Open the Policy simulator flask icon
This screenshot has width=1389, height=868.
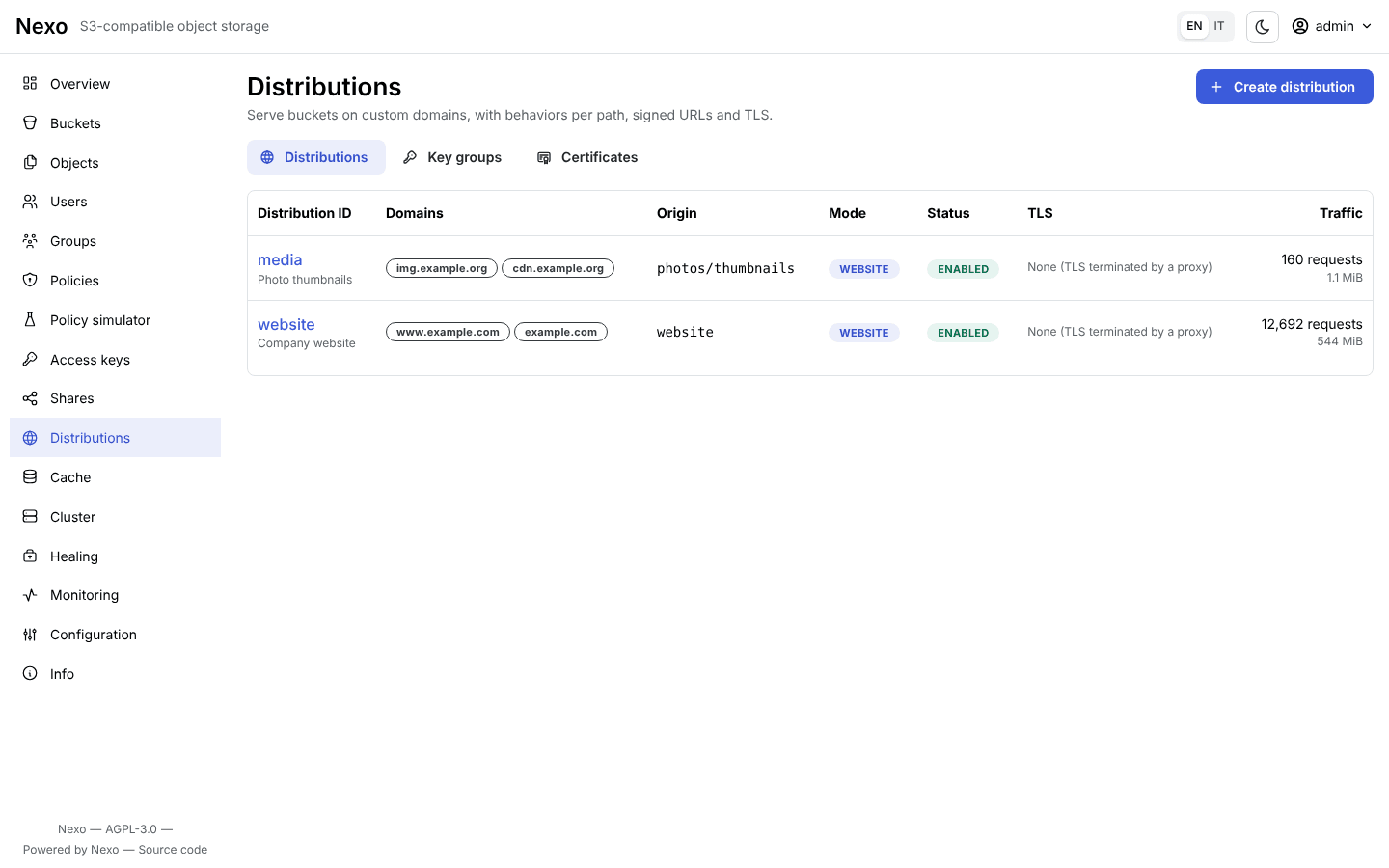(x=30, y=320)
